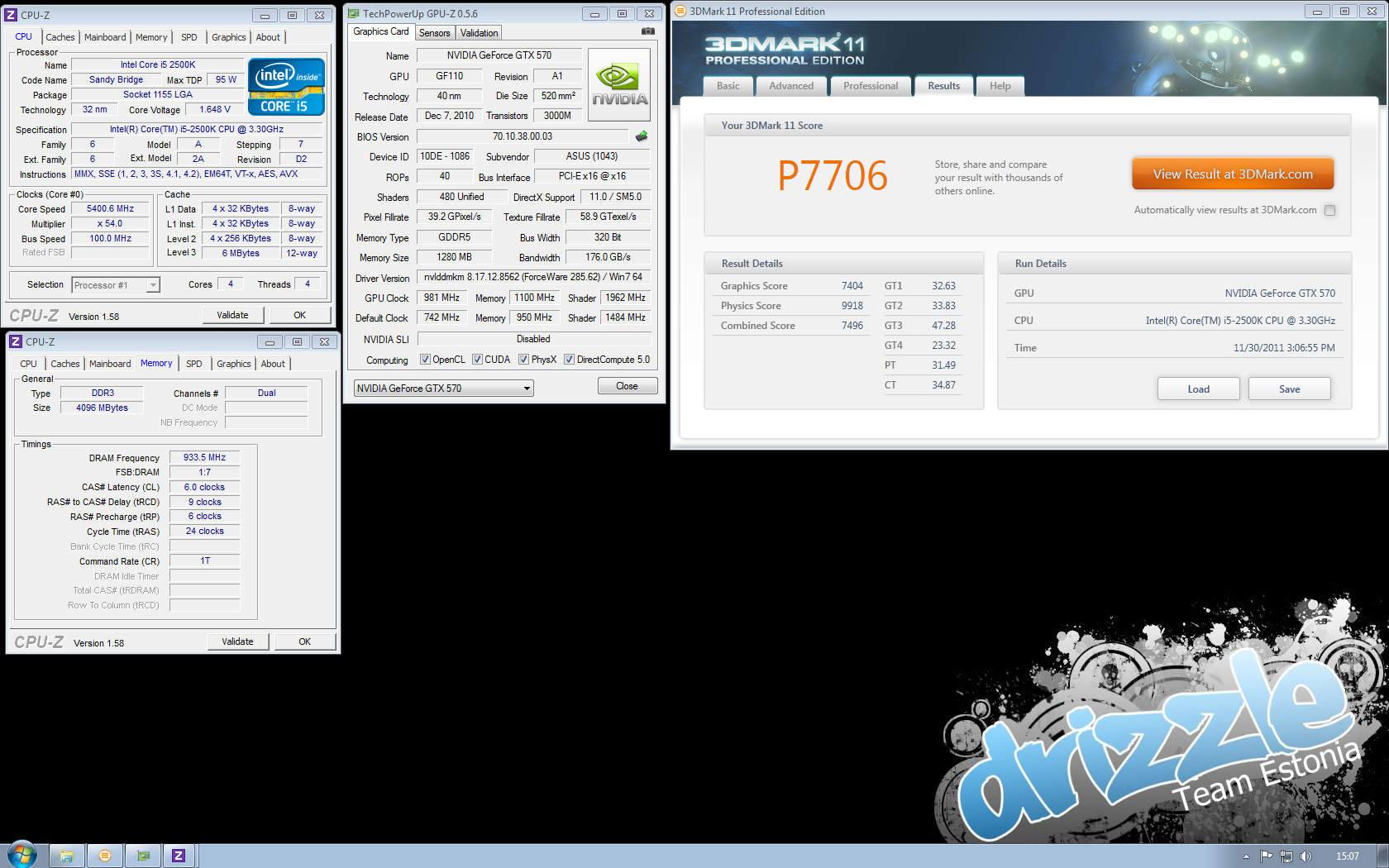The image size is (1389, 868).
Task: Open Windows Explorer from the taskbar
Action: point(67,856)
